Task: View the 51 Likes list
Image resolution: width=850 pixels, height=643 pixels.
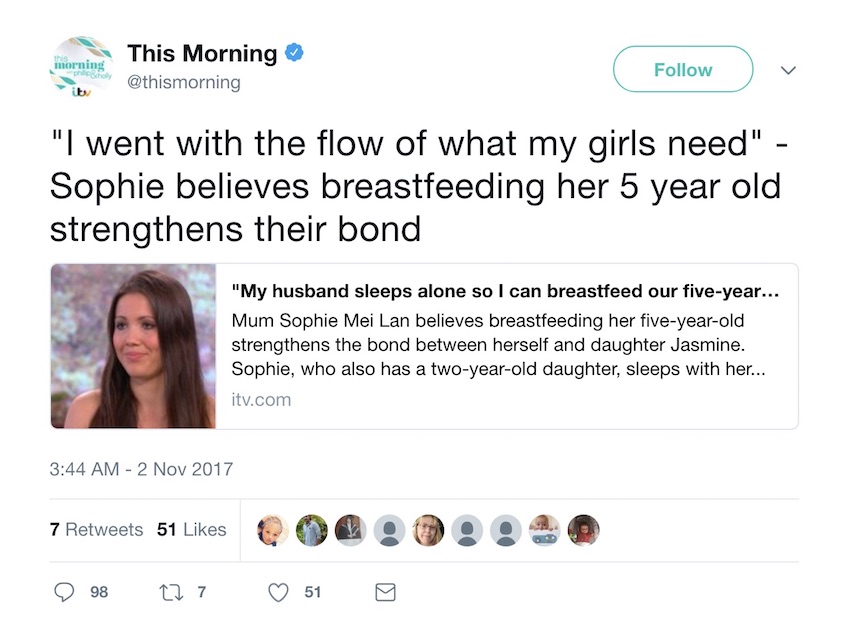Action: click(191, 529)
